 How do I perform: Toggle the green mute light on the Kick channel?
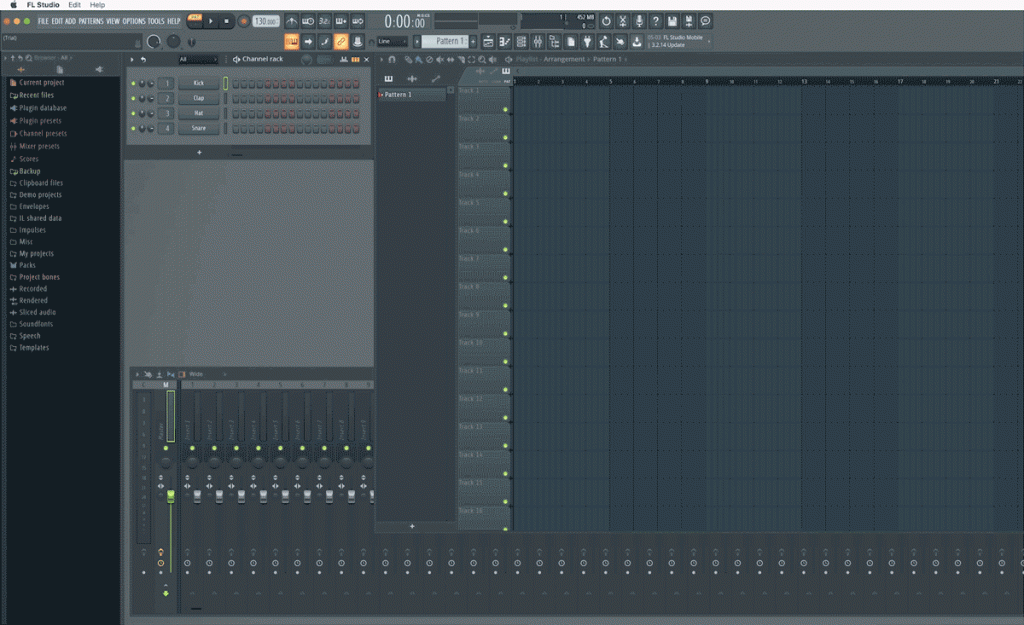click(x=132, y=83)
